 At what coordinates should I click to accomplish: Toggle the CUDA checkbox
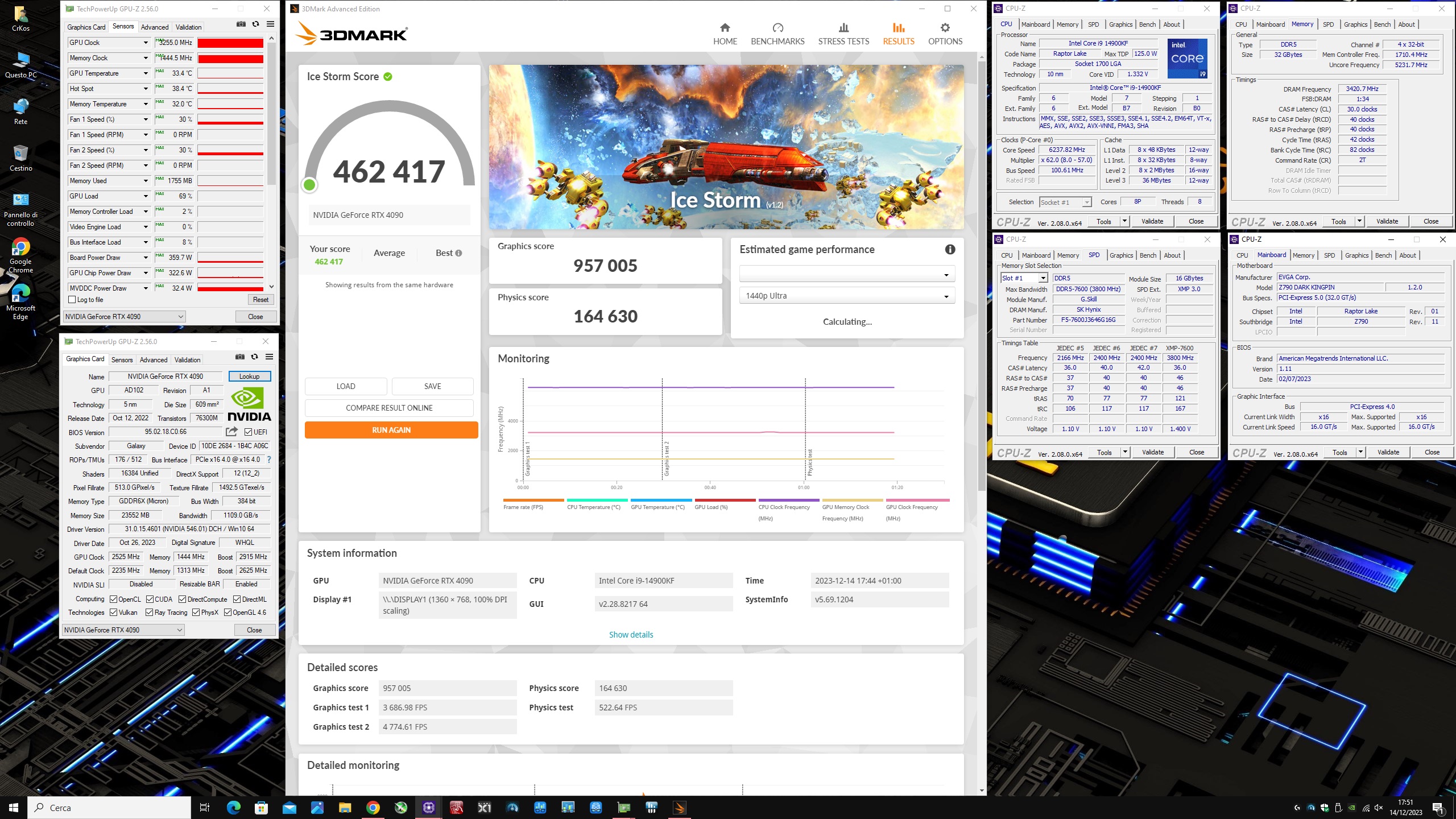[x=150, y=599]
